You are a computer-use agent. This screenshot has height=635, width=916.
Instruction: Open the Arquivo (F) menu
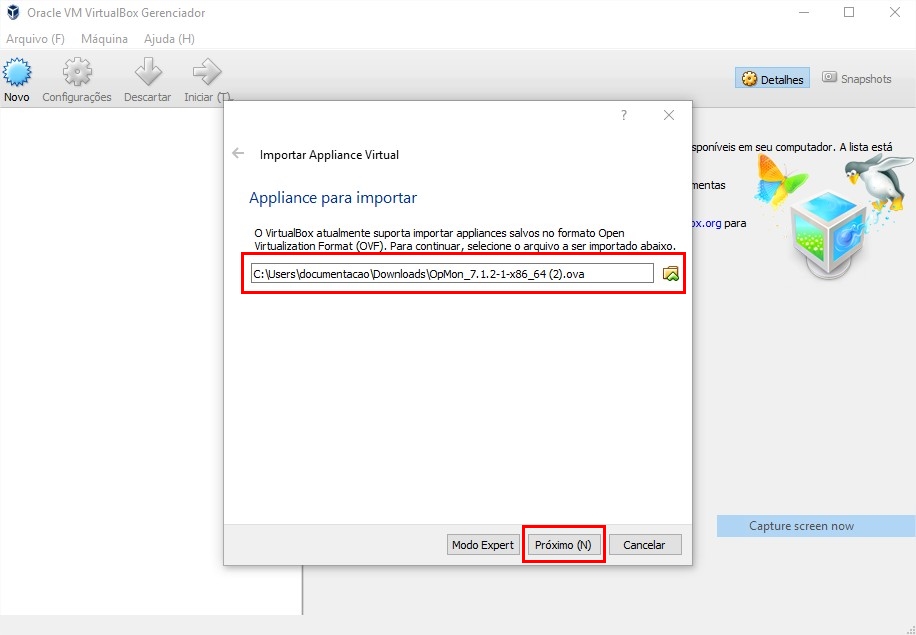click(35, 39)
